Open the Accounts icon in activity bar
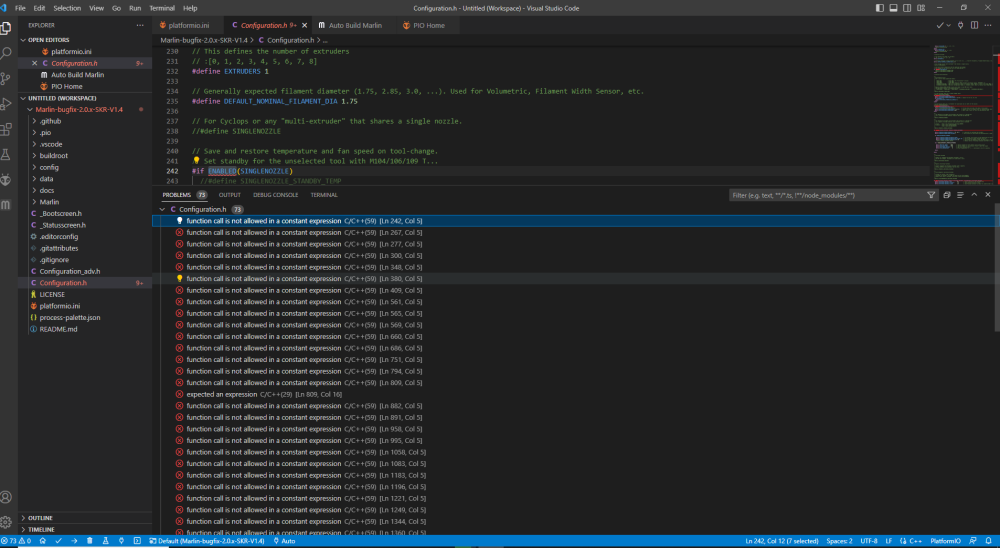Image resolution: width=1000 pixels, height=548 pixels. [7, 496]
